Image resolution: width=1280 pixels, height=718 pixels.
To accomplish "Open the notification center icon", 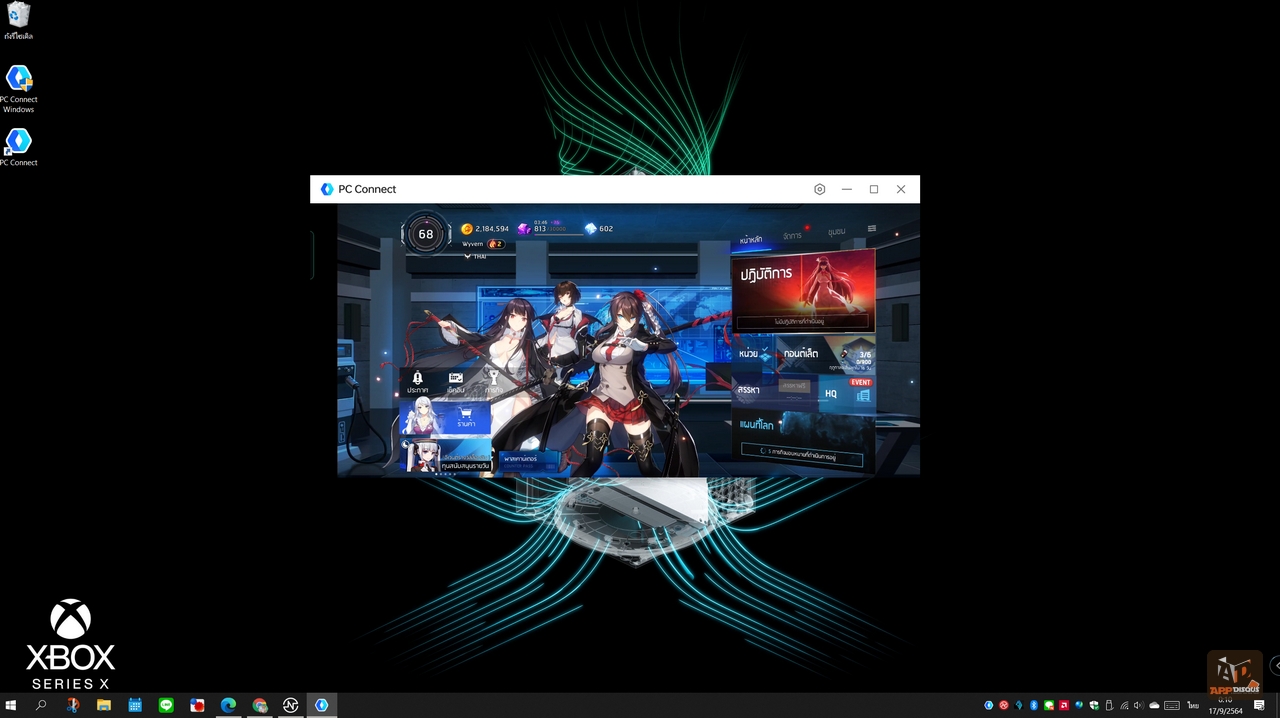I will (1259, 705).
